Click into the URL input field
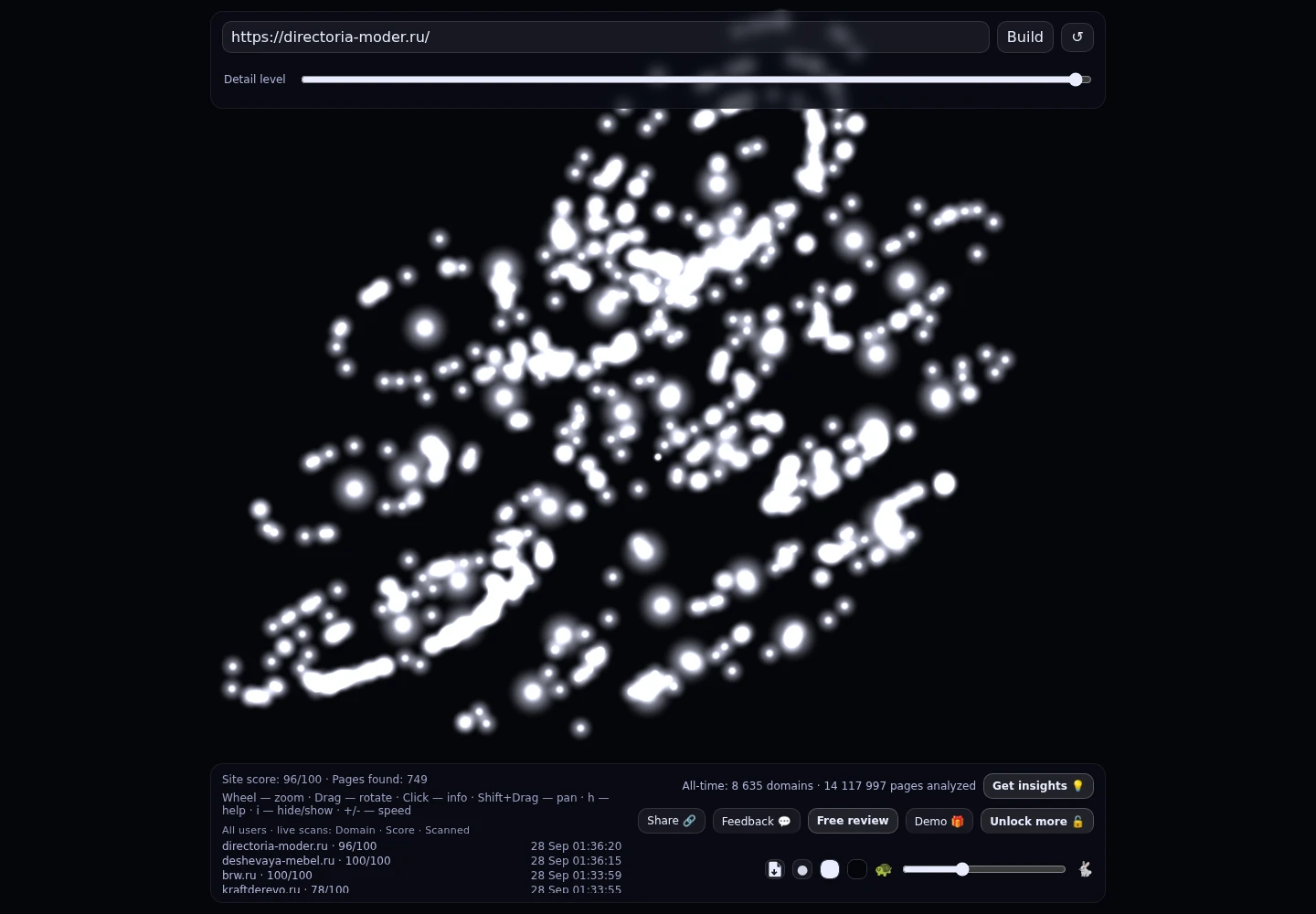 [605, 37]
